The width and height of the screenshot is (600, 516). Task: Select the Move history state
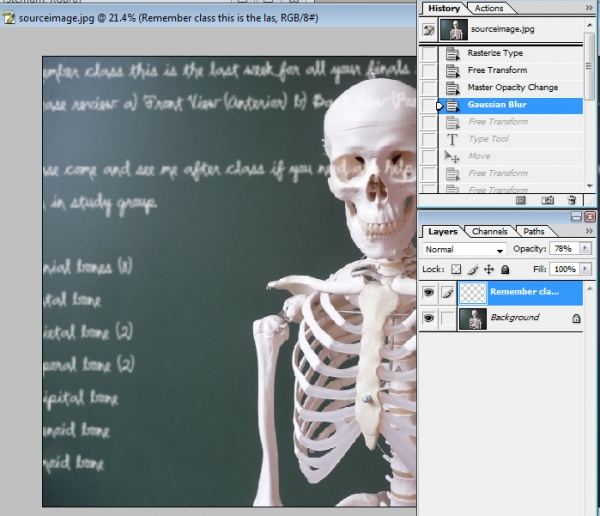511,157
